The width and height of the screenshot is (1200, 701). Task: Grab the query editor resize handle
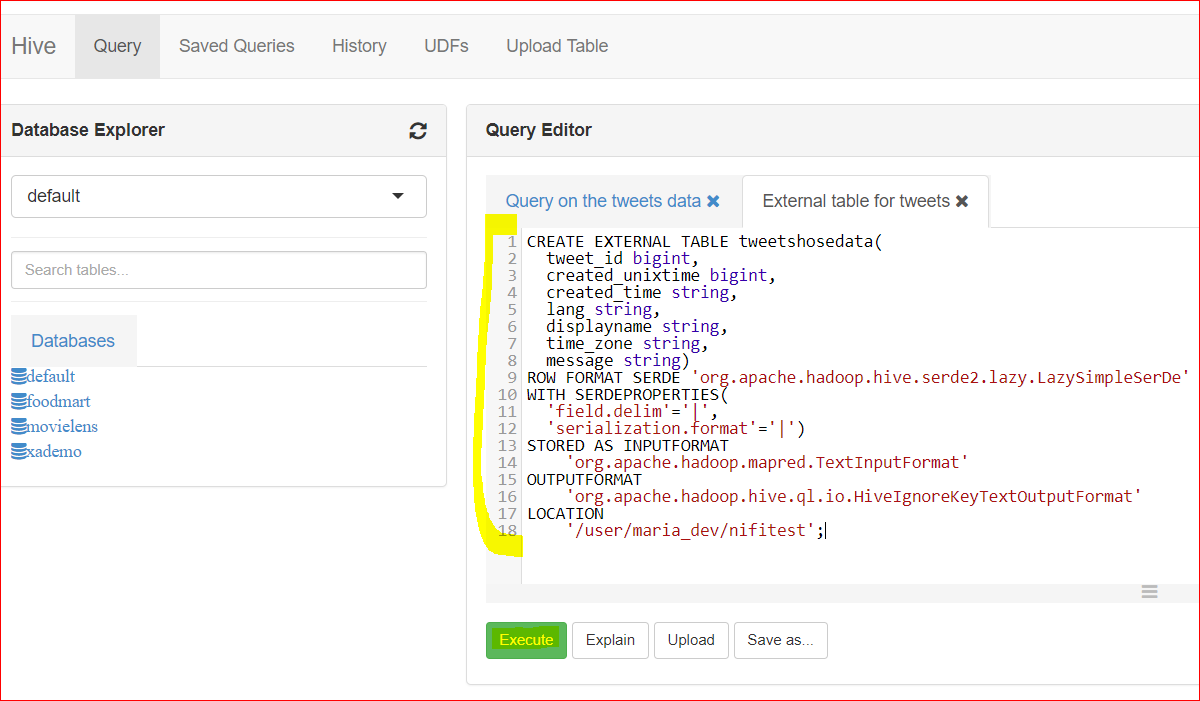[1150, 592]
